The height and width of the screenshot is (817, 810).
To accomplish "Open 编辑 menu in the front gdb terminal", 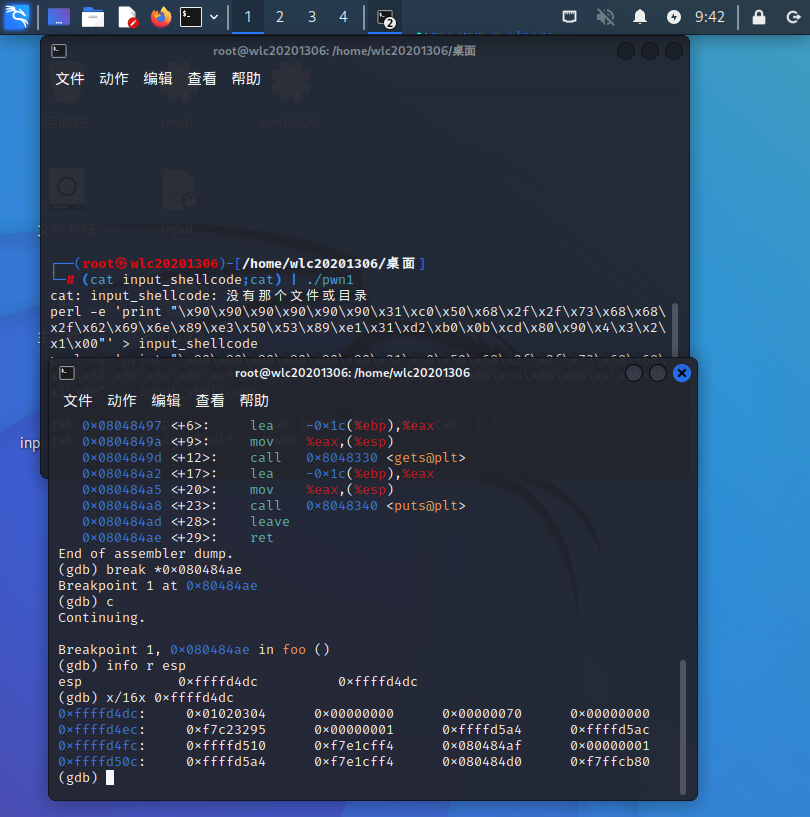I will tap(166, 401).
